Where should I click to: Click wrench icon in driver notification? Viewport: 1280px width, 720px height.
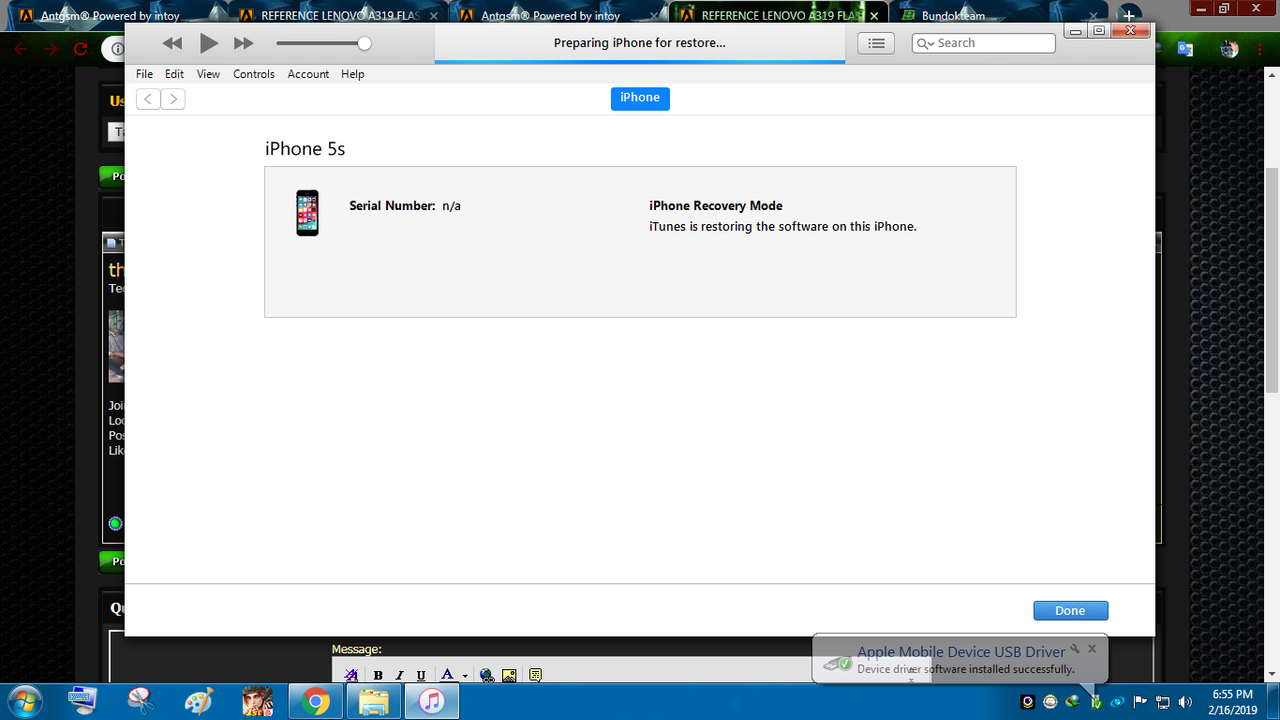point(1075,648)
